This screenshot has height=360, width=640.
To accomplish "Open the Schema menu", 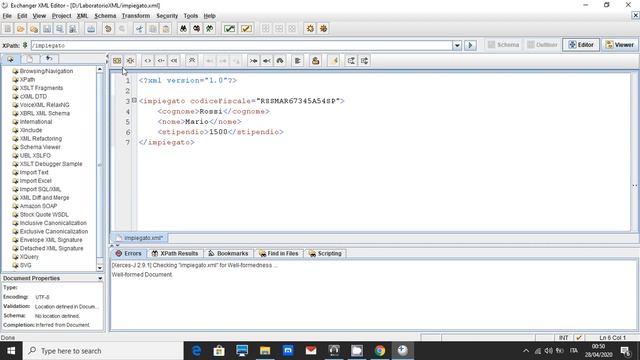I will click(x=105, y=16).
